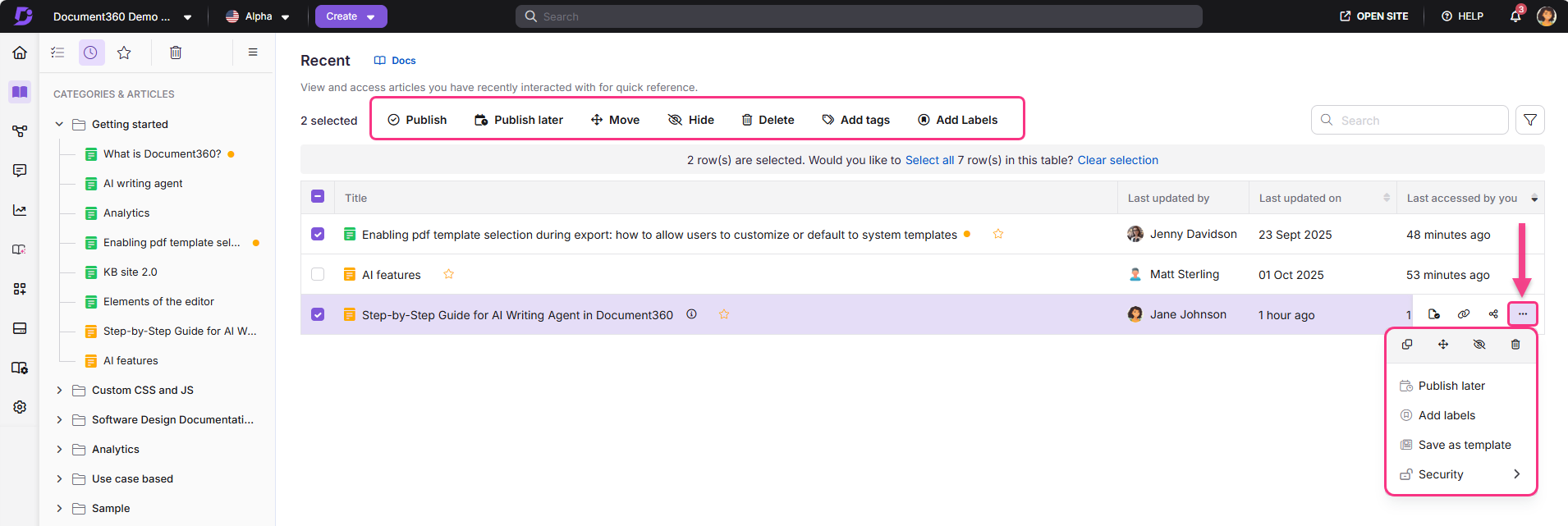Click the three-dots more options button
Viewport: 1568px width, 526px height.
click(1523, 314)
